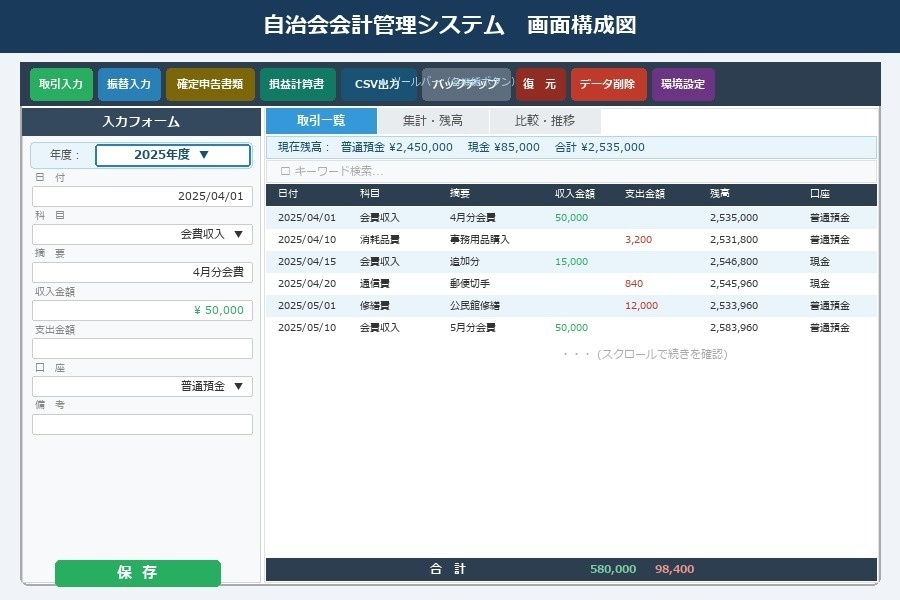Switch to the 集計・残高 tab
Screen dimensions: 900x600
(433, 120)
